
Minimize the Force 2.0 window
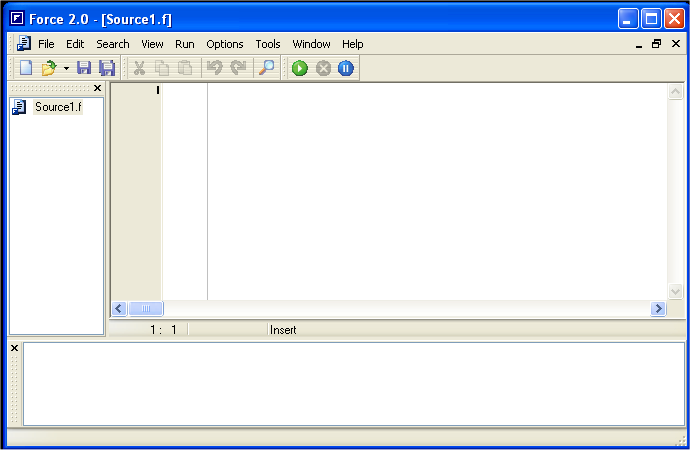(628, 19)
